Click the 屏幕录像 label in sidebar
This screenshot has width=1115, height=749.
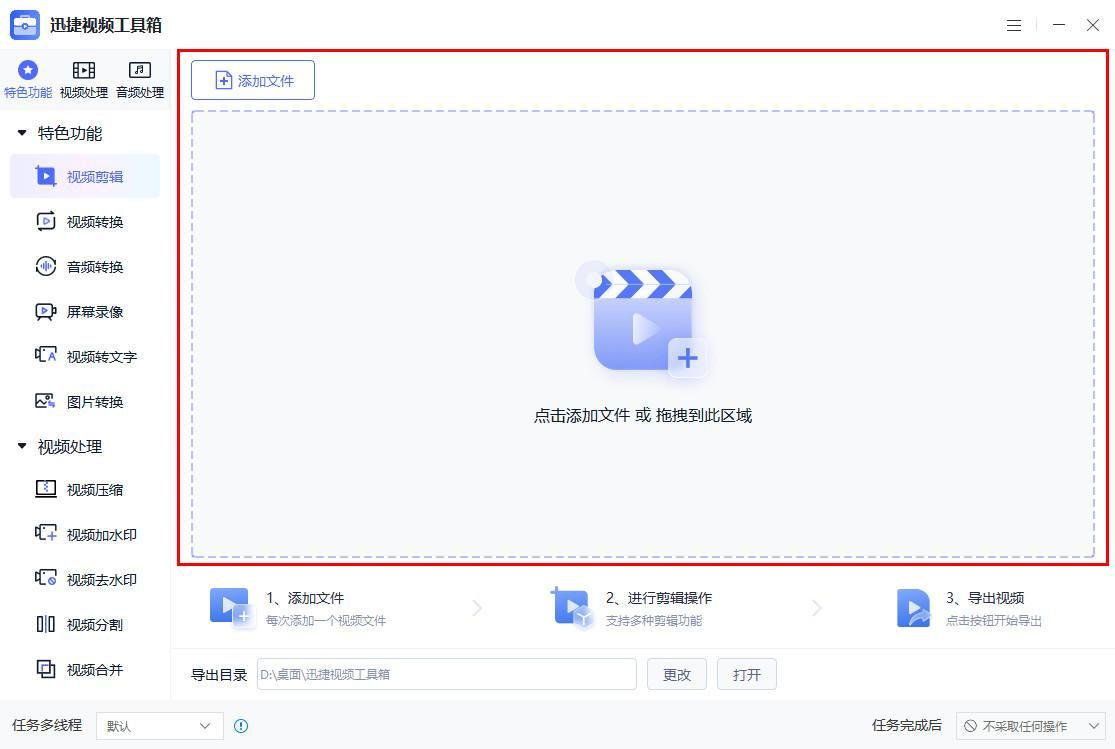pyautogui.click(x=95, y=312)
